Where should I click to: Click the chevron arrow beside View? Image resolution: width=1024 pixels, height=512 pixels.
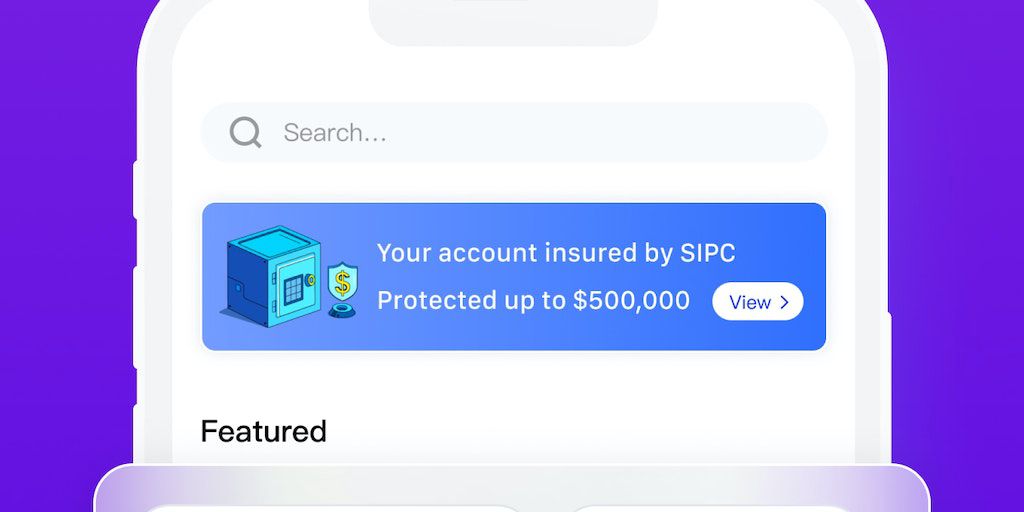click(x=785, y=302)
